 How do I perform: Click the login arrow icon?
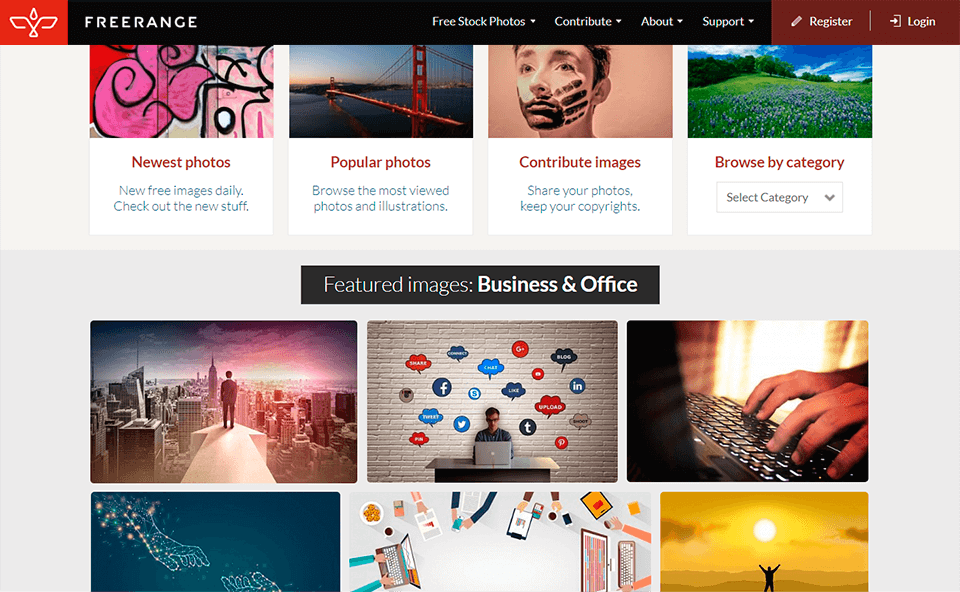895,21
